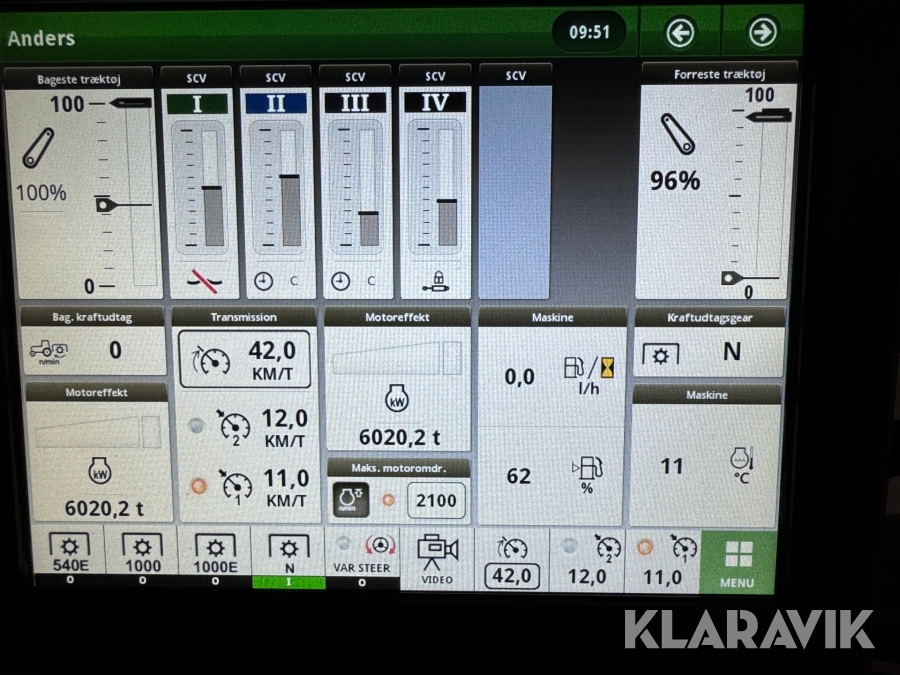Image resolution: width=900 pixels, height=675 pixels.
Task: Tap the SCV IV lock icon
Action: click(435, 281)
